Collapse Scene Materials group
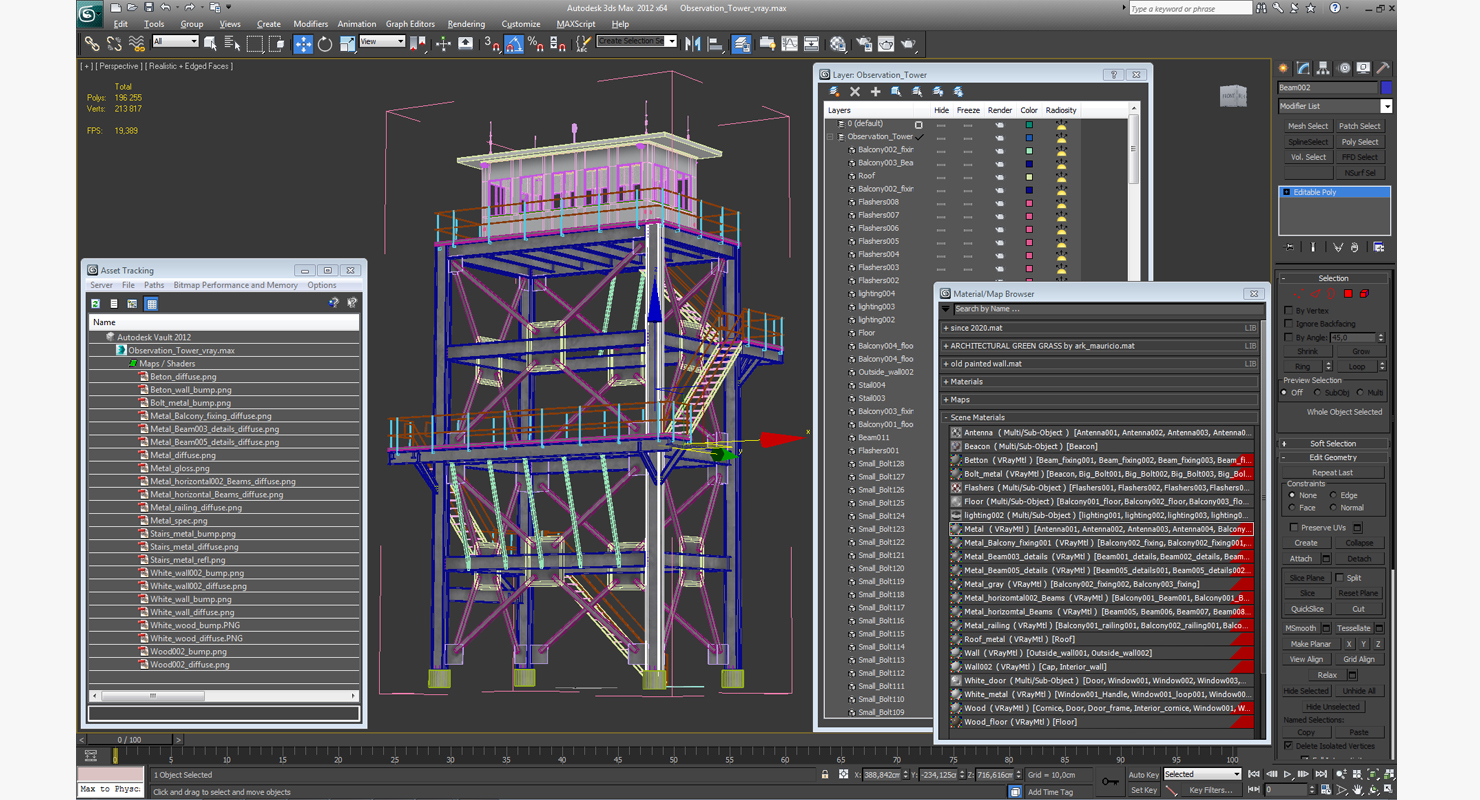1480x800 pixels. pos(946,418)
